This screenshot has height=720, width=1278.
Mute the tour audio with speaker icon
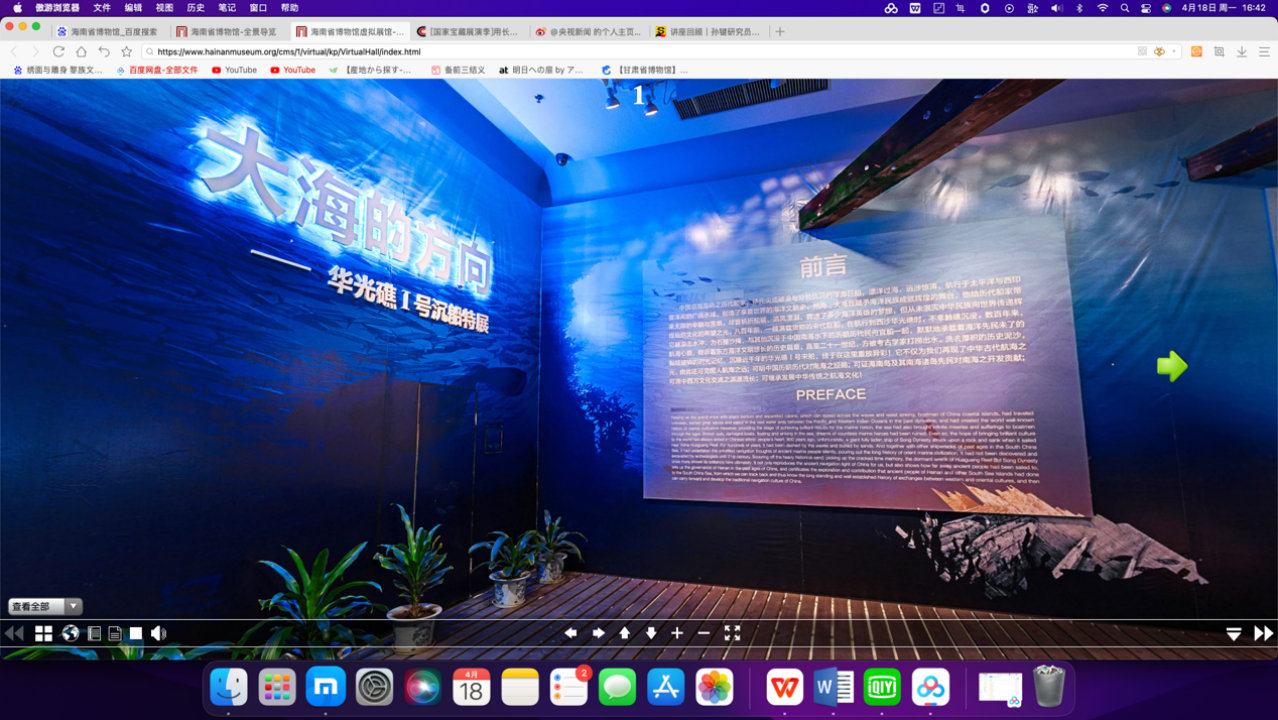[158, 633]
